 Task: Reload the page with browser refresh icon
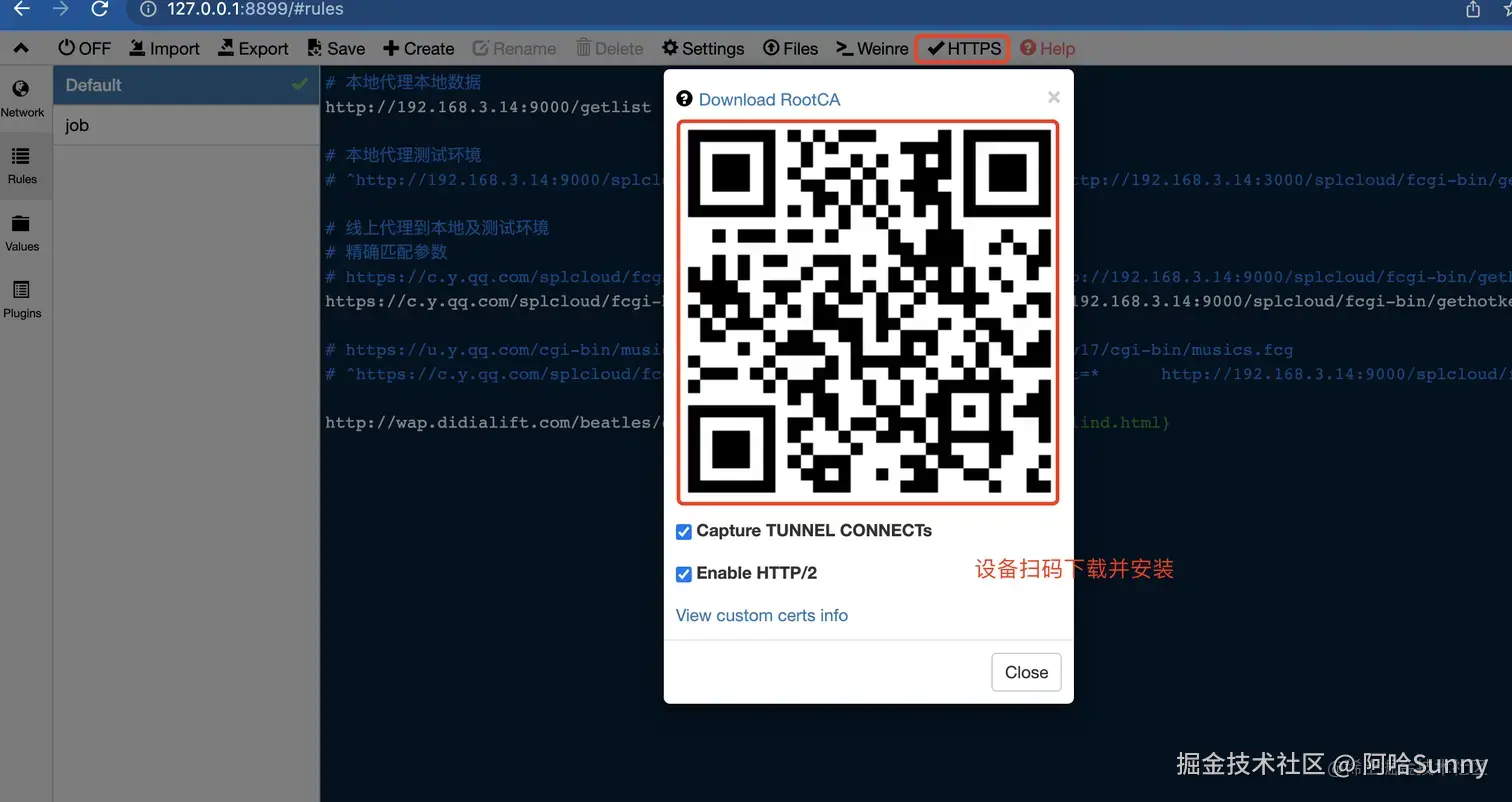click(x=99, y=9)
